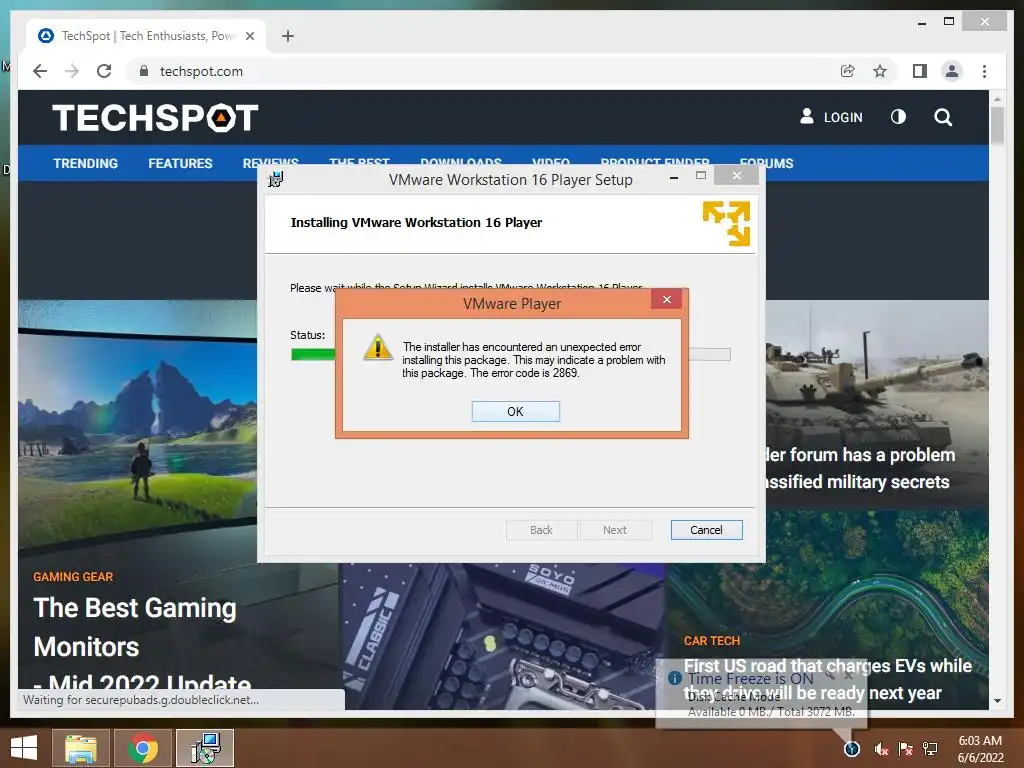Screen dimensions: 1024x768
Task: Open FEATURES menu item
Action: (x=180, y=163)
